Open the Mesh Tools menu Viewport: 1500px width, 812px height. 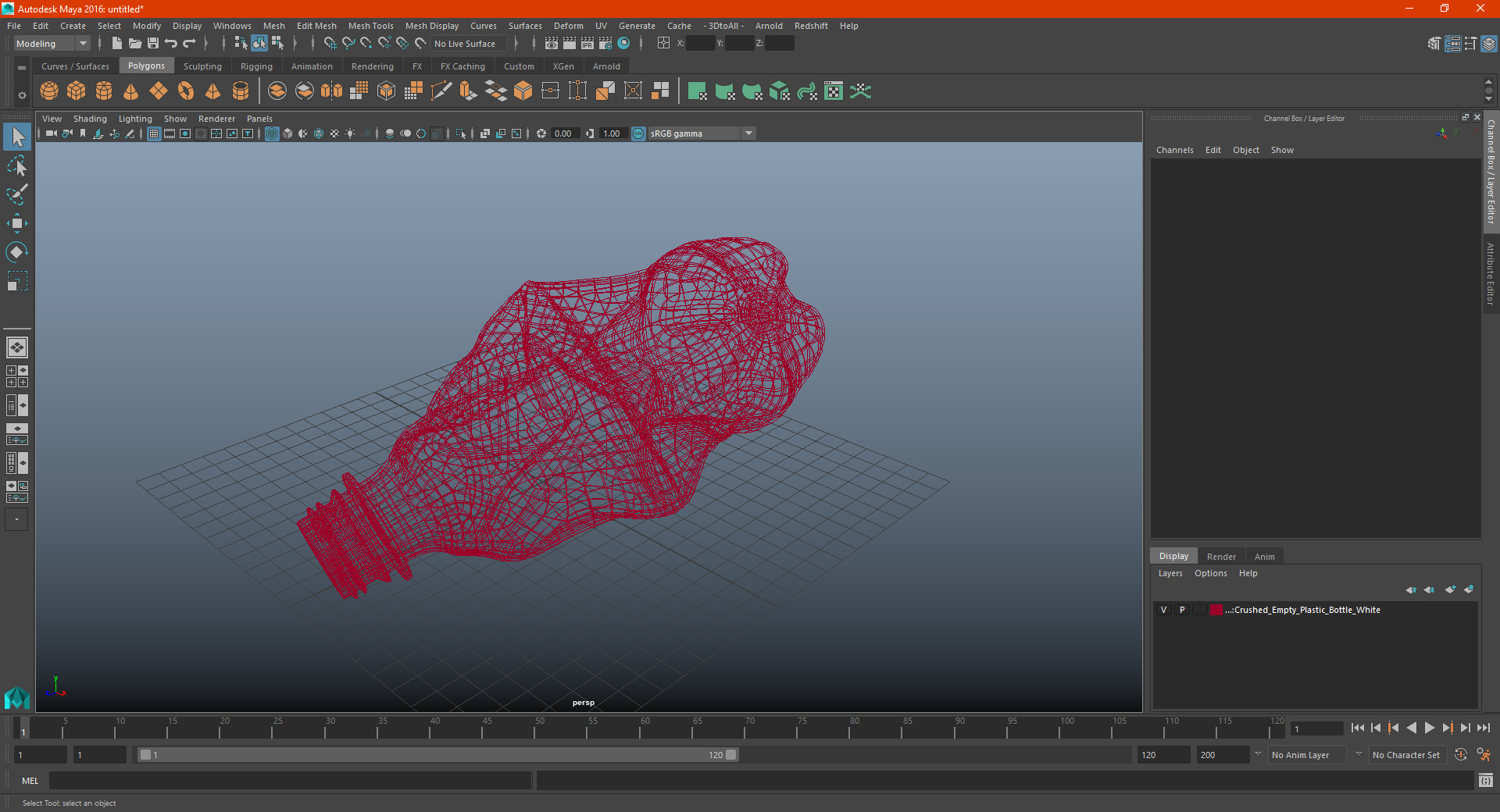pyautogui.click(x=371, y=26)
